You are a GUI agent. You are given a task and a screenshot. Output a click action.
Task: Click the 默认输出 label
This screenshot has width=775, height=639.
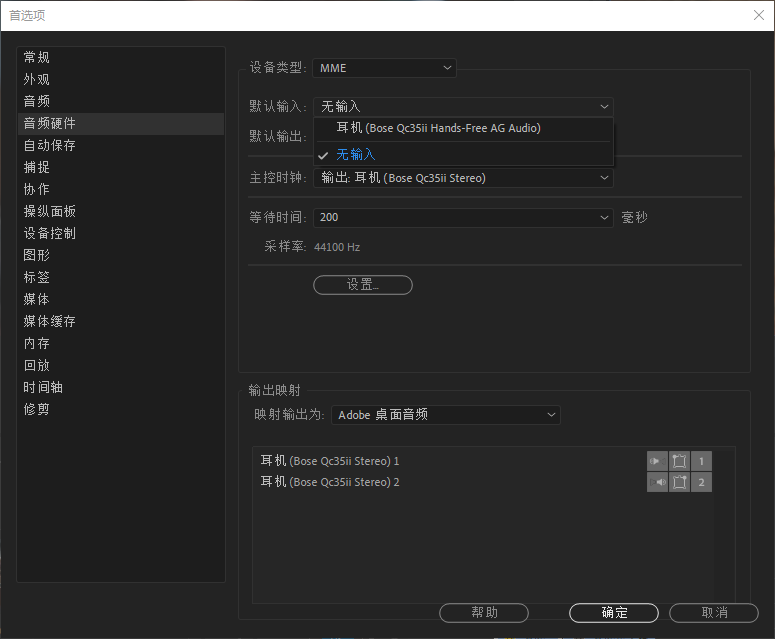click(x=278, y=136)
